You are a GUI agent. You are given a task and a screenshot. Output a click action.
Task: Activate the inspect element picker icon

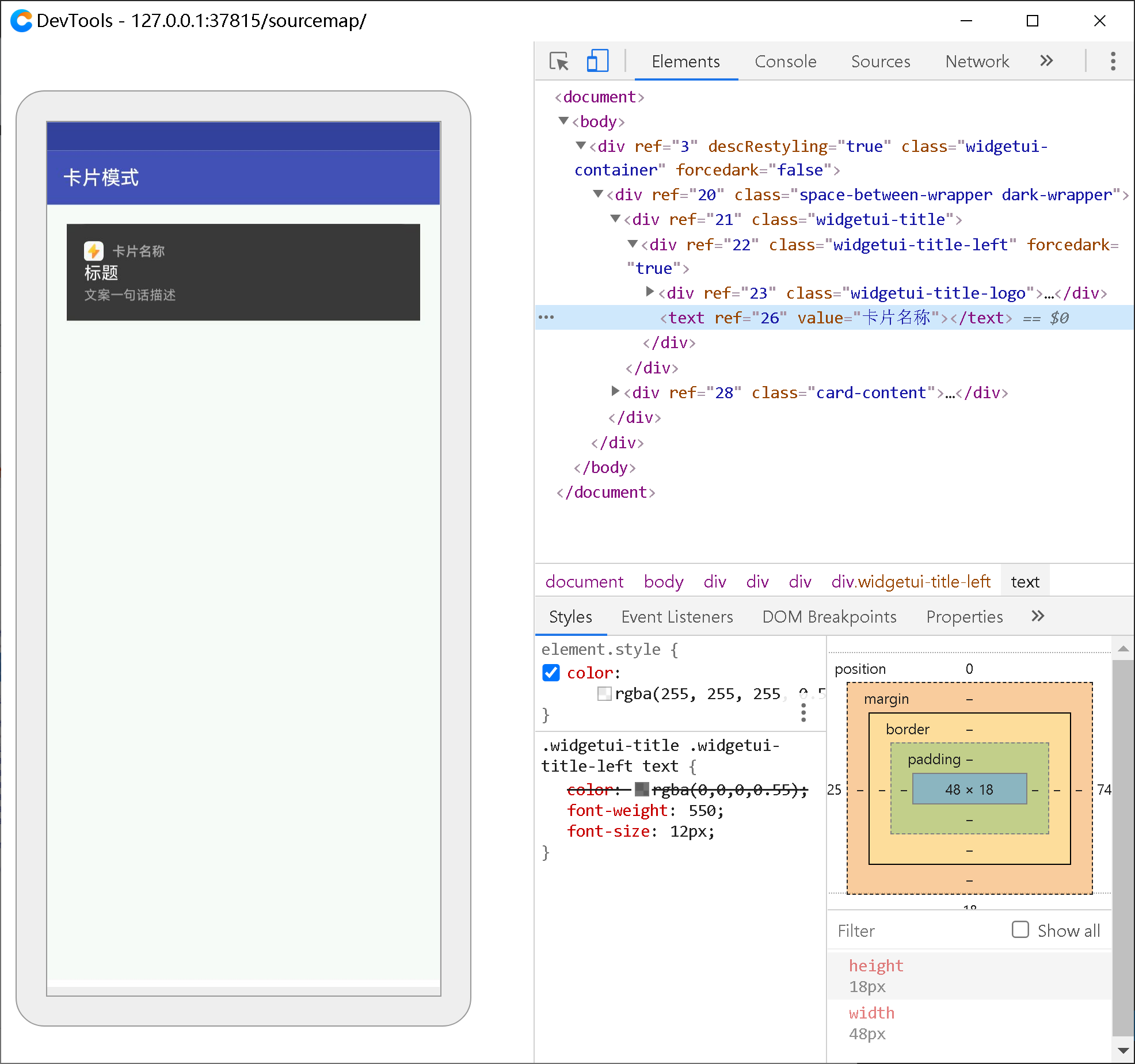tap(558, 62)
